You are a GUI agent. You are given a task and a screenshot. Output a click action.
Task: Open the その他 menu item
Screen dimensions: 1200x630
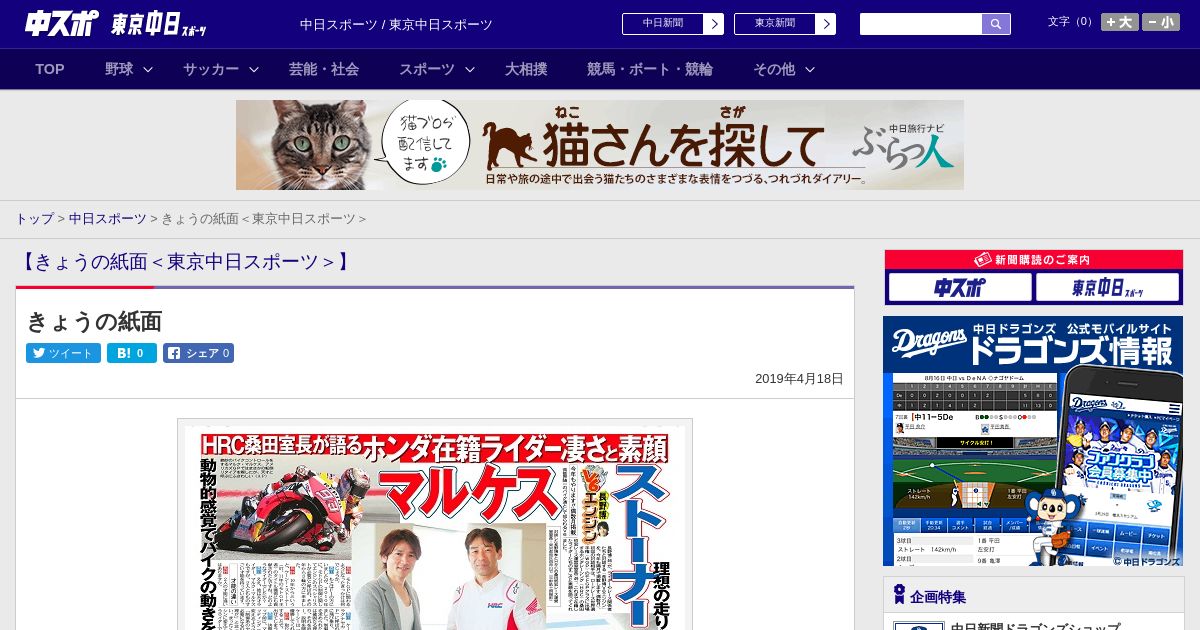pos(774,69)
